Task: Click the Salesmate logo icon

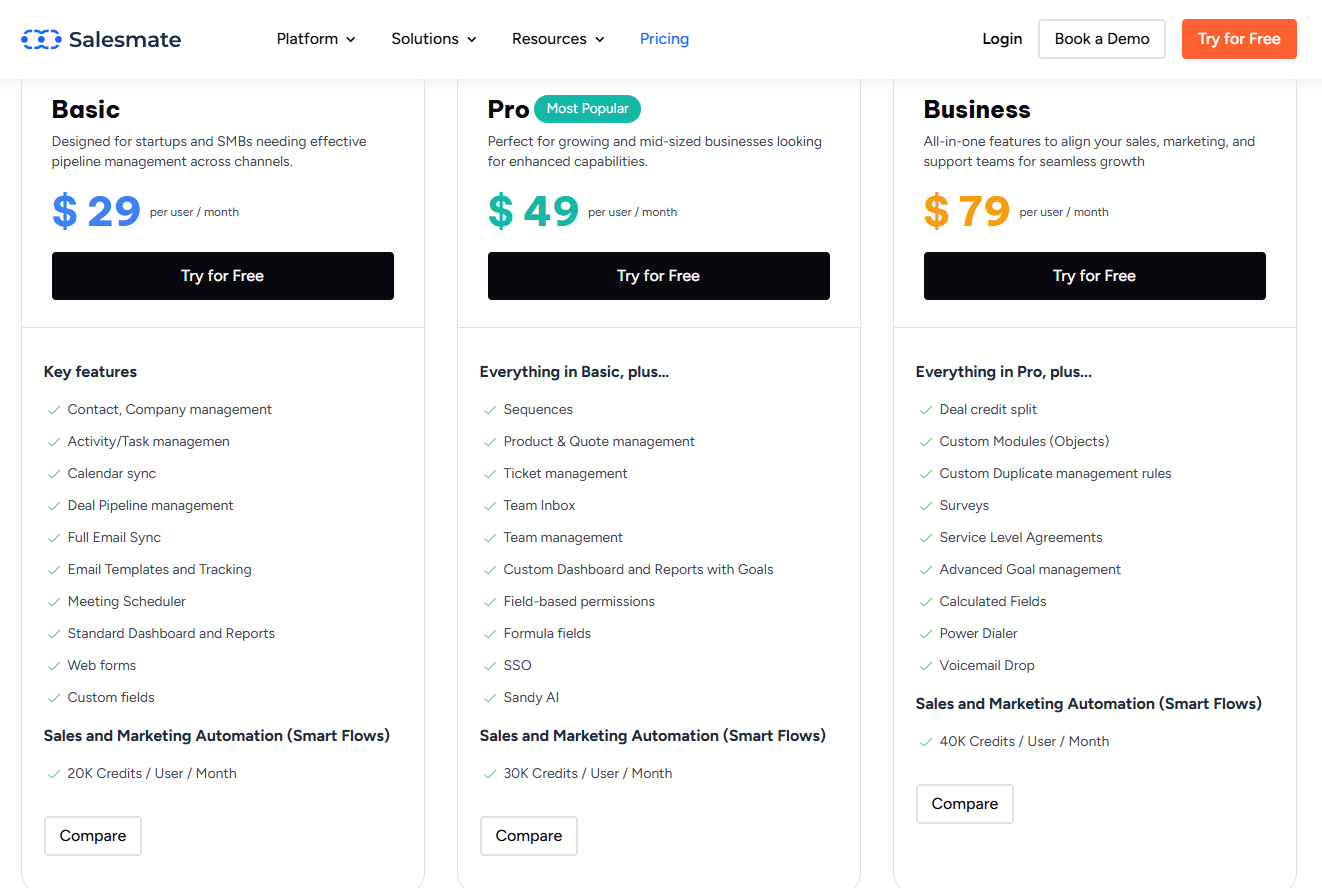Action: point(41,39)
